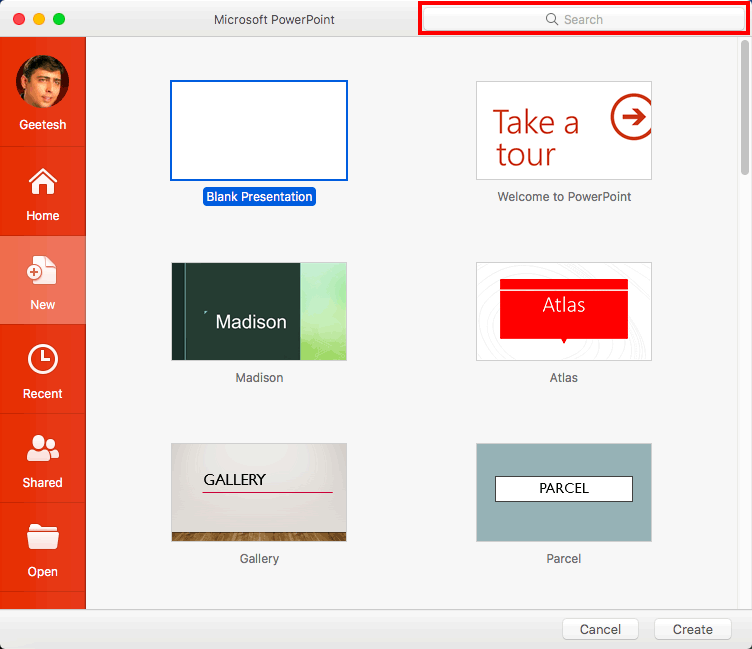Open the Shared people icon
Image resolution: width=752 pixels, height=649 pixels.
point(42,449)
